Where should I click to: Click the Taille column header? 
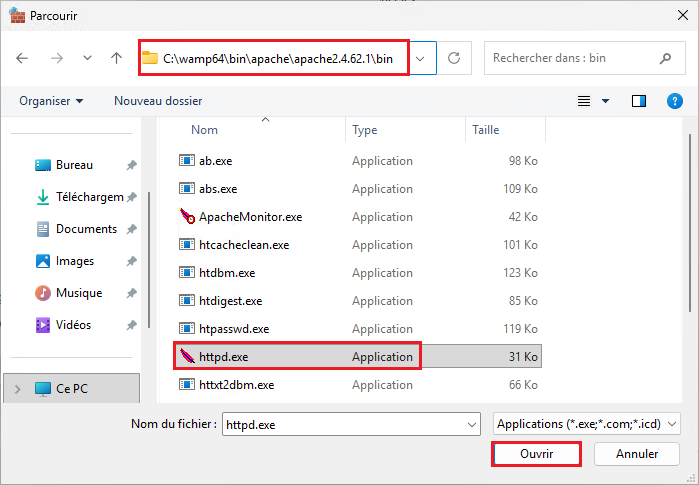click(x=485, y=130)
